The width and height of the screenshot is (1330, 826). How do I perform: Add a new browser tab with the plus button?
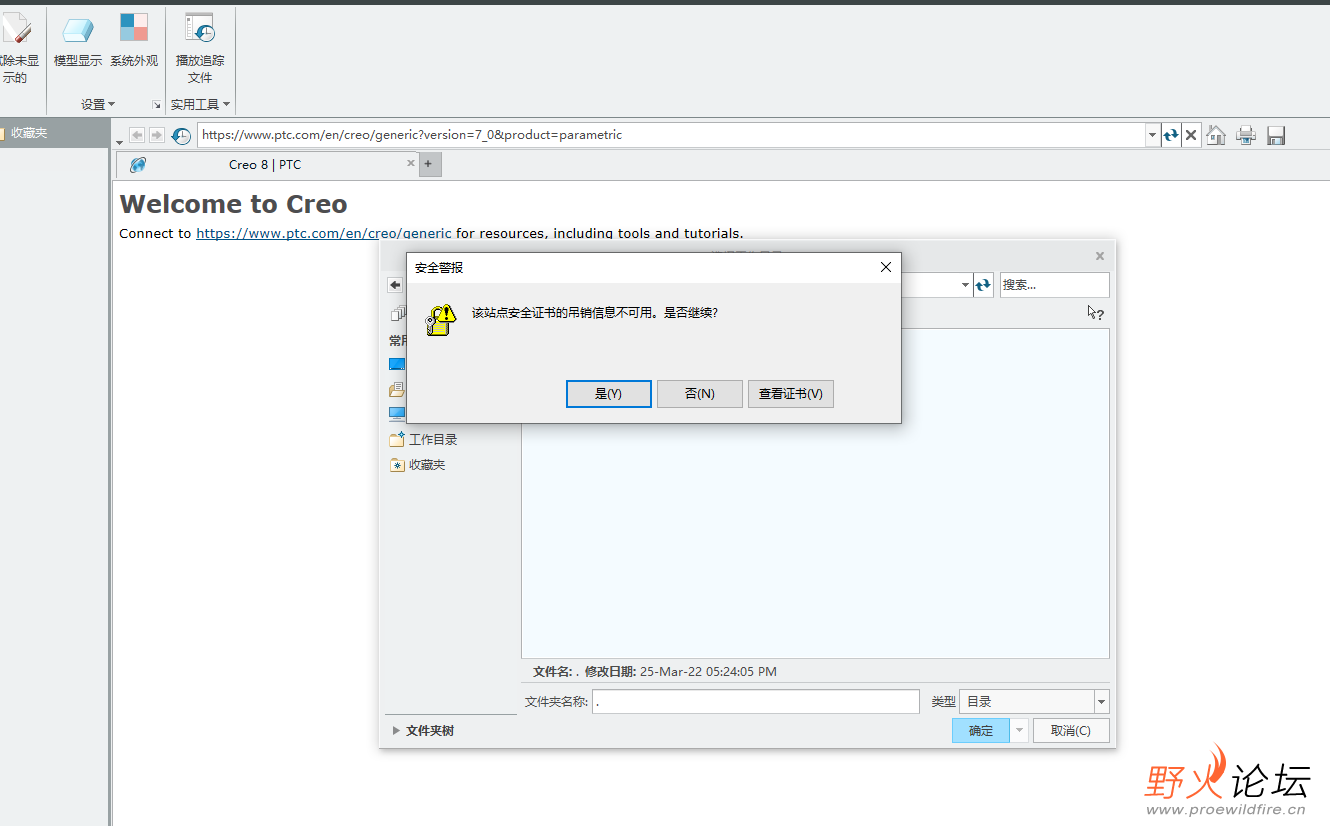point(429,164)
